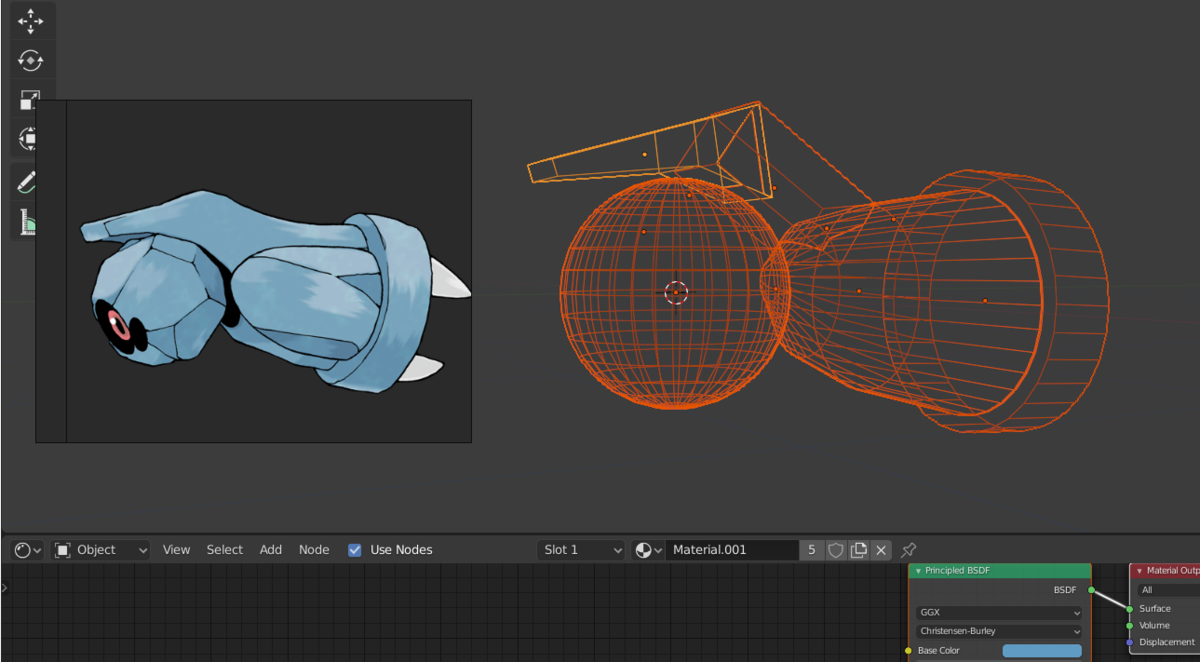Image resolution: width=1200 pixels, height=662 pixels.
Task: Click the new material duplicate icon
Action: pyautogui.click(x=859, y=550)
